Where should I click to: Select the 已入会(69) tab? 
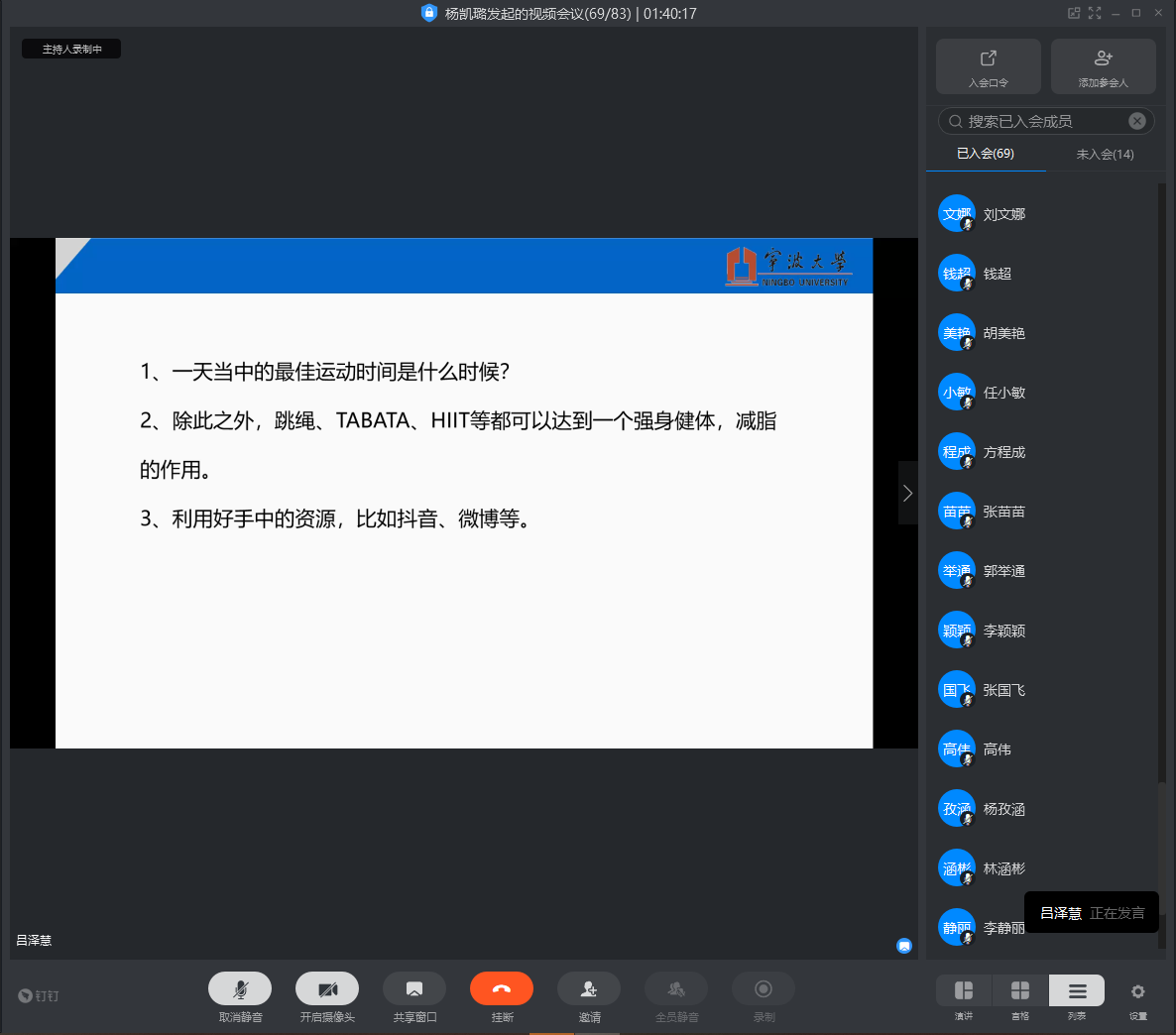point(986,154)
